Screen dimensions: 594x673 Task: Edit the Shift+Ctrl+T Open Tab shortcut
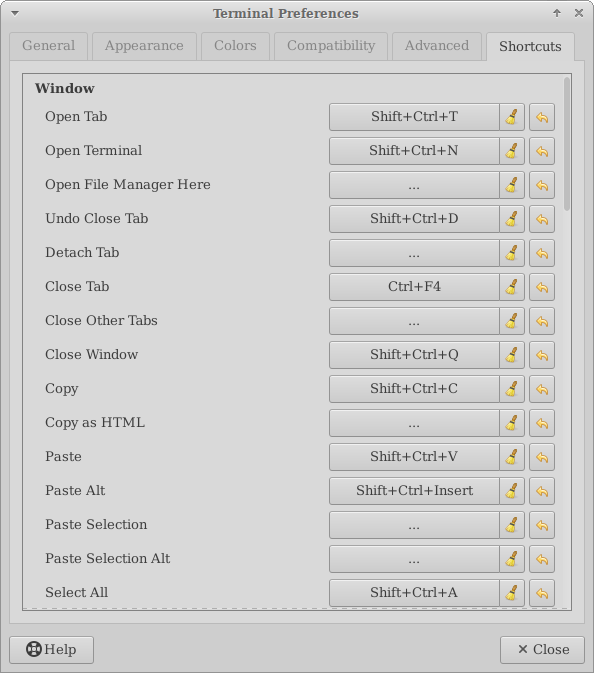[x=414, y=117]
